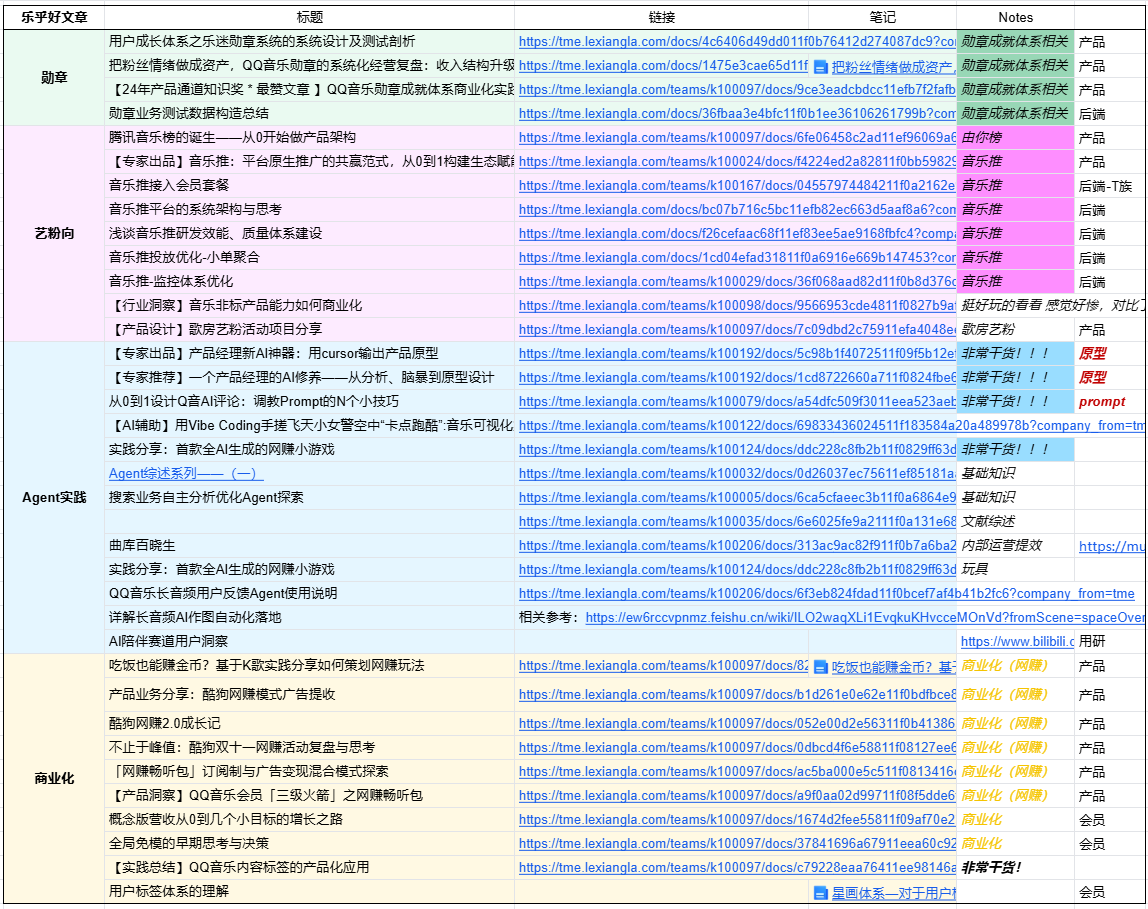Select the 文献综述 note cell
Viewport: 1148px width, 909px height.
(1015, 522)
